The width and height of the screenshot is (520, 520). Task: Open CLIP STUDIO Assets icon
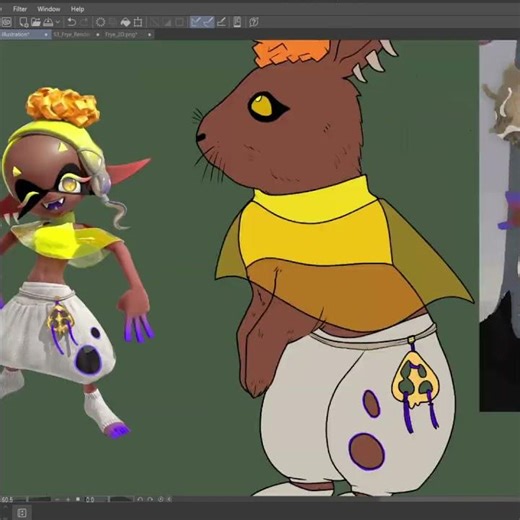pyautogui.click(x=237, y=22)
